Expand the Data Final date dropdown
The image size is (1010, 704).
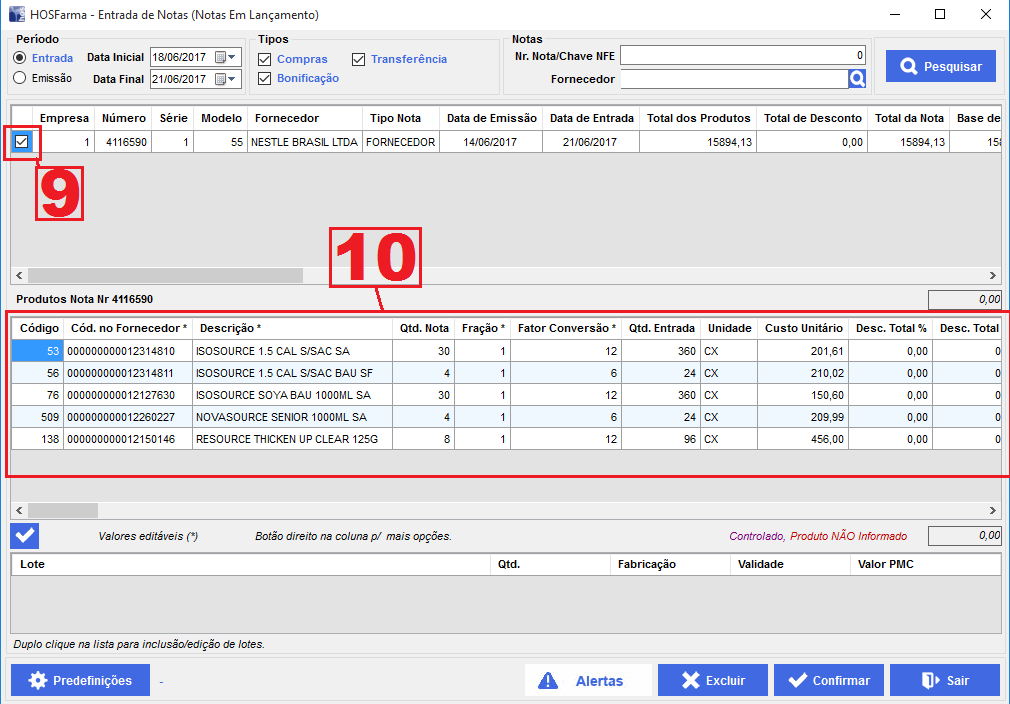[x=233, y=79]
